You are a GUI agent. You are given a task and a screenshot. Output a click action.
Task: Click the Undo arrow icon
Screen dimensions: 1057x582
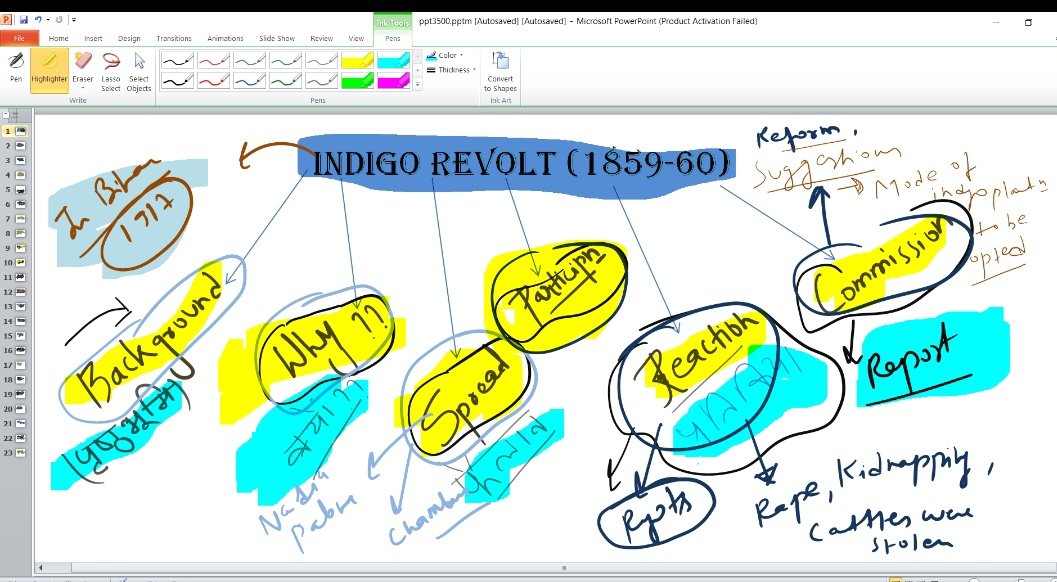point(38,20)
